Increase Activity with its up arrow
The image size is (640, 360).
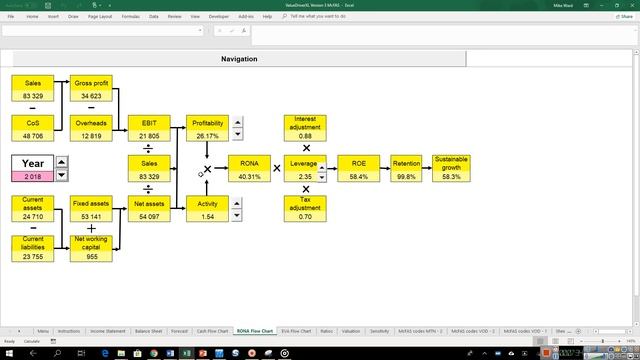click(x=237, y=203)
